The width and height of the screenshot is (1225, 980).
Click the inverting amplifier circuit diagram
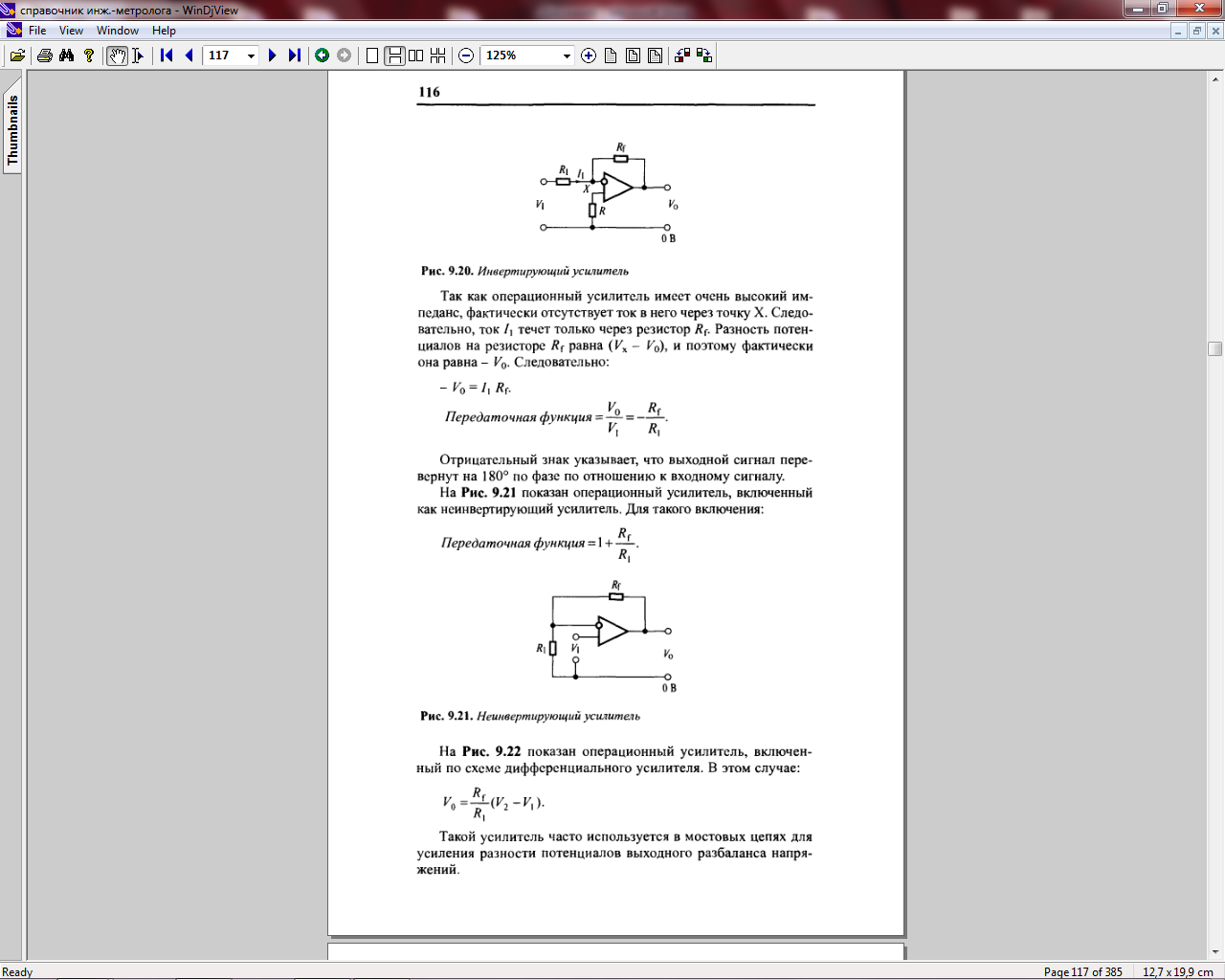[609, 193]
